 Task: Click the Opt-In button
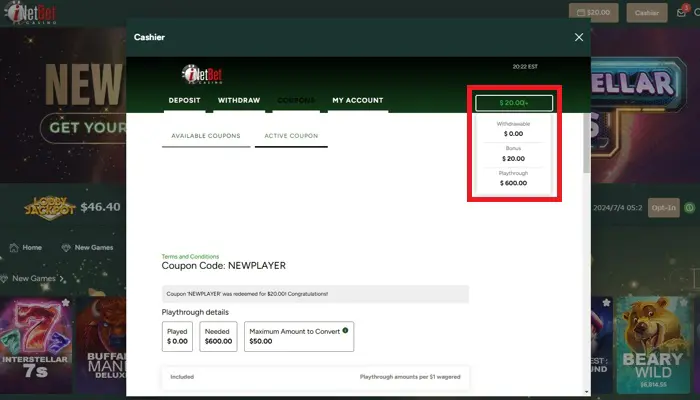point(663,208)
